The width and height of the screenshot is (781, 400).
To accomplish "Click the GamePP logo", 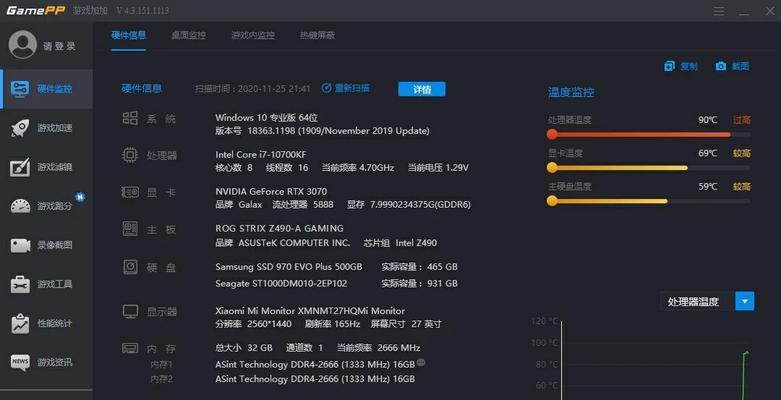I will point(35,10).
